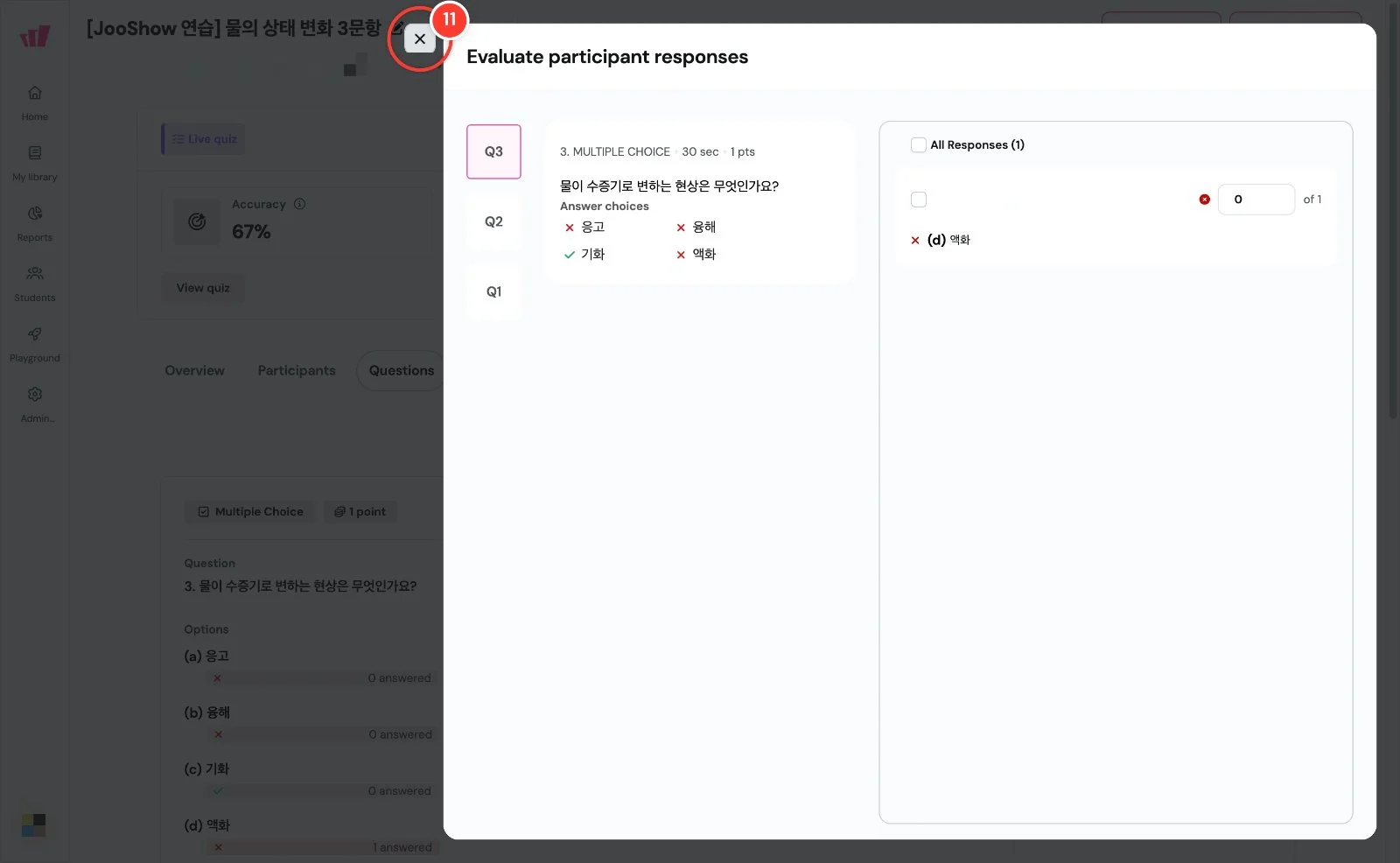This screenshot has height=863, width=1400.
Task: Click the page scrollbar on the right edge
Action: 1393,210
